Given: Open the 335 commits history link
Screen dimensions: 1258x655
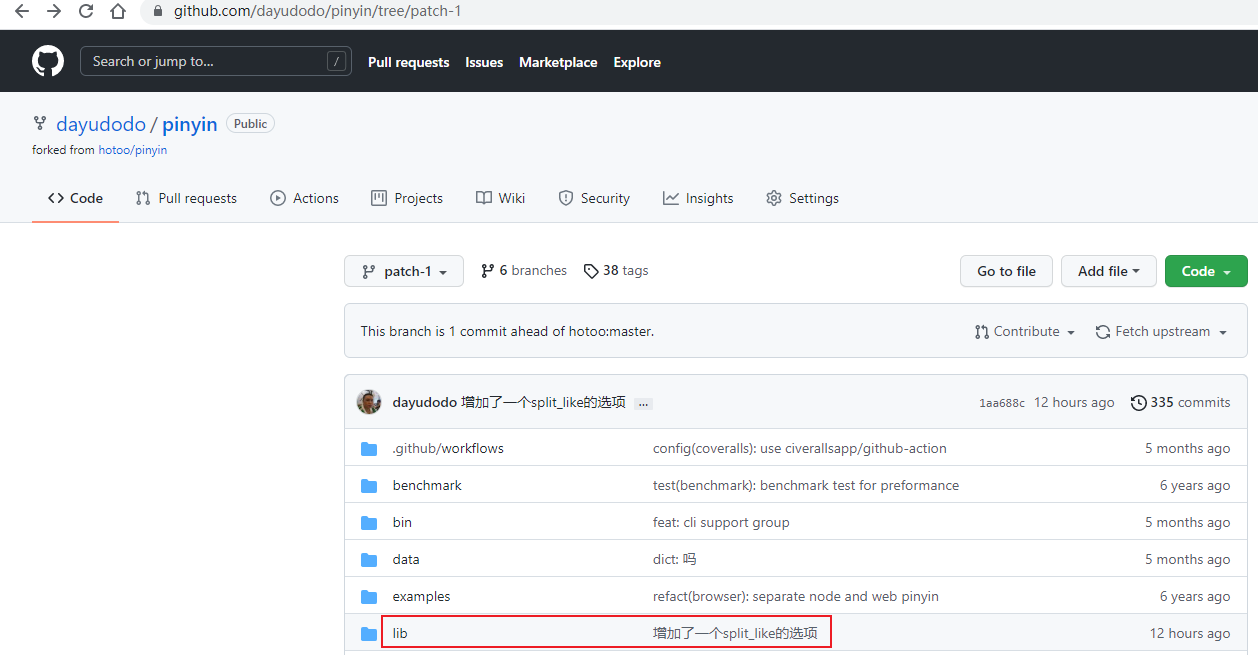Looking at the screenshot, I should (1180, 403).
